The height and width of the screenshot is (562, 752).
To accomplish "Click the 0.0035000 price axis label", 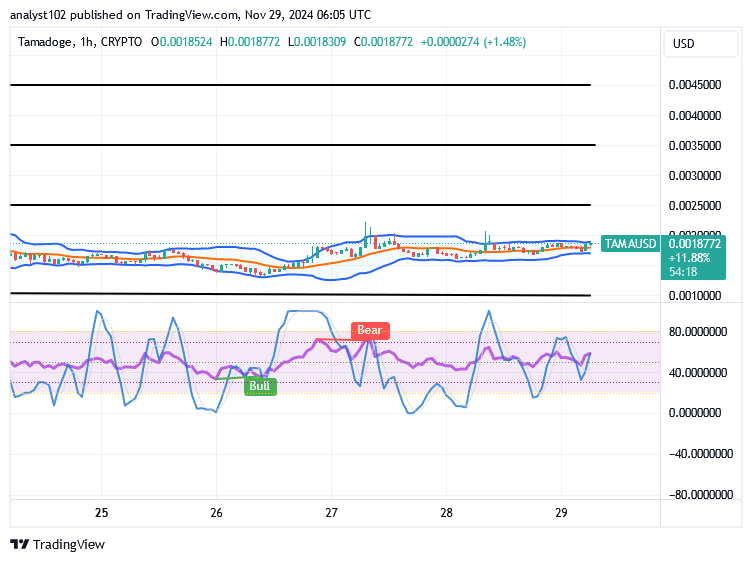I will coord(695,146).
